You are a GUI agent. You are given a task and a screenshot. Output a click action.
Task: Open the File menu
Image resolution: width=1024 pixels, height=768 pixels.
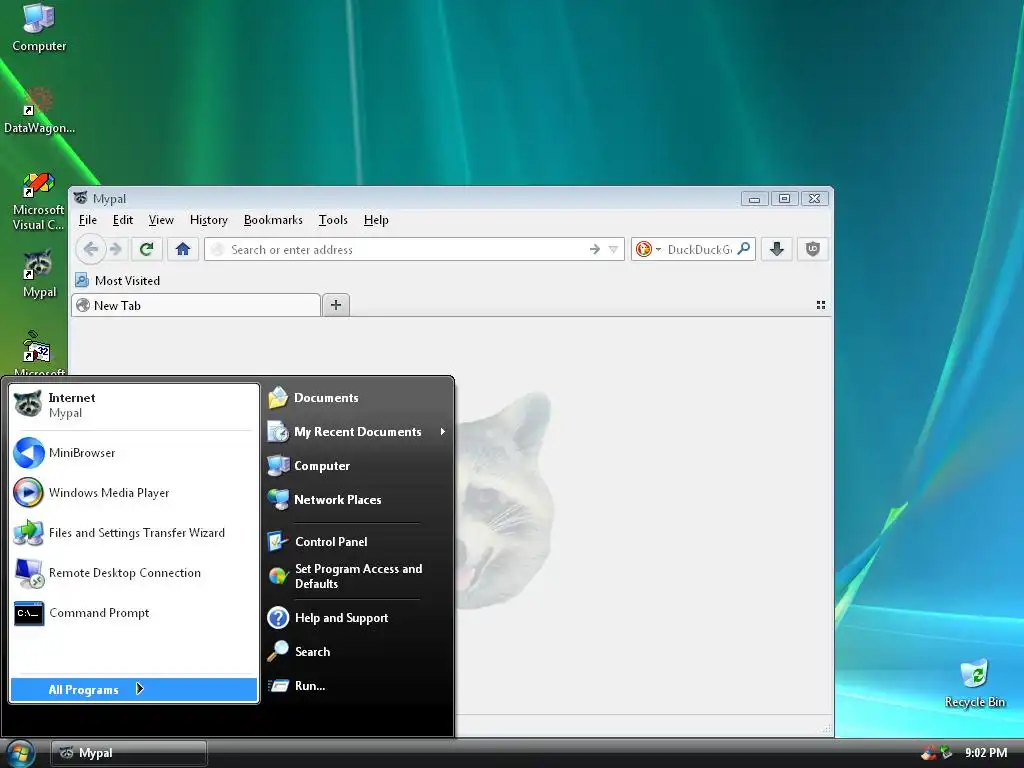88,220
